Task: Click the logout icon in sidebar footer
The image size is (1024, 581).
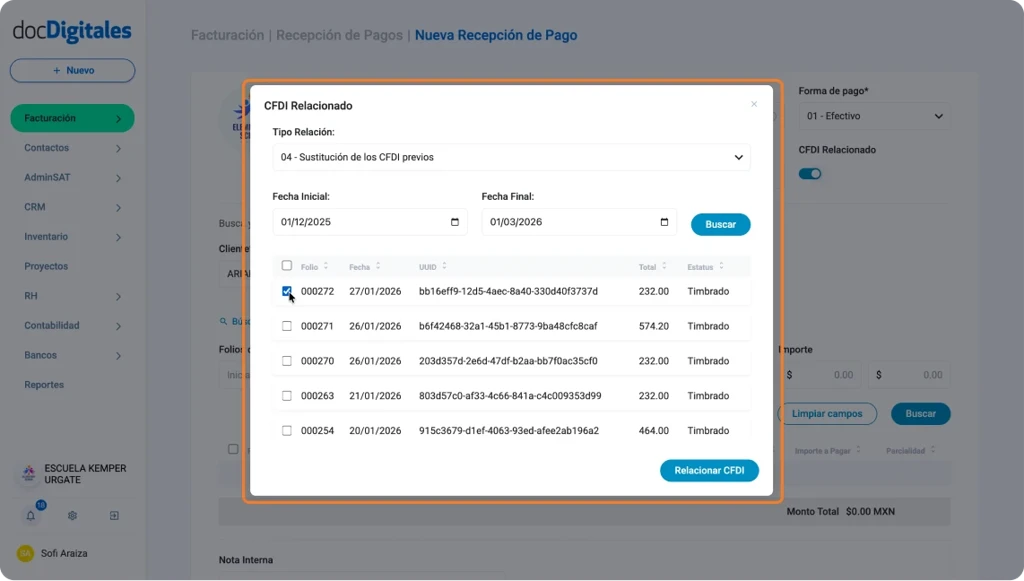Action: click(114, 516)
